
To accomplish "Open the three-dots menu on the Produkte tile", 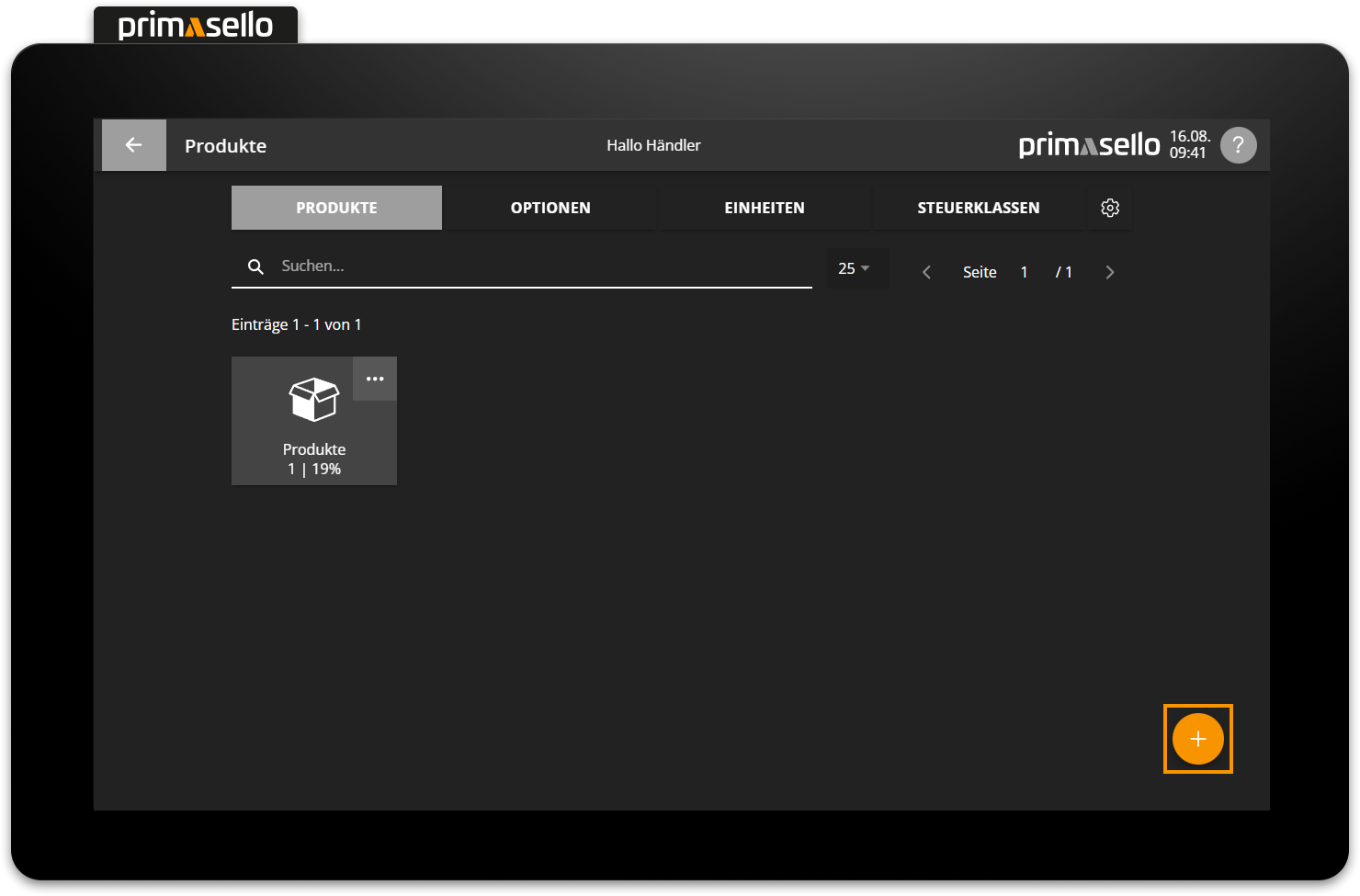I will point(375,379).
